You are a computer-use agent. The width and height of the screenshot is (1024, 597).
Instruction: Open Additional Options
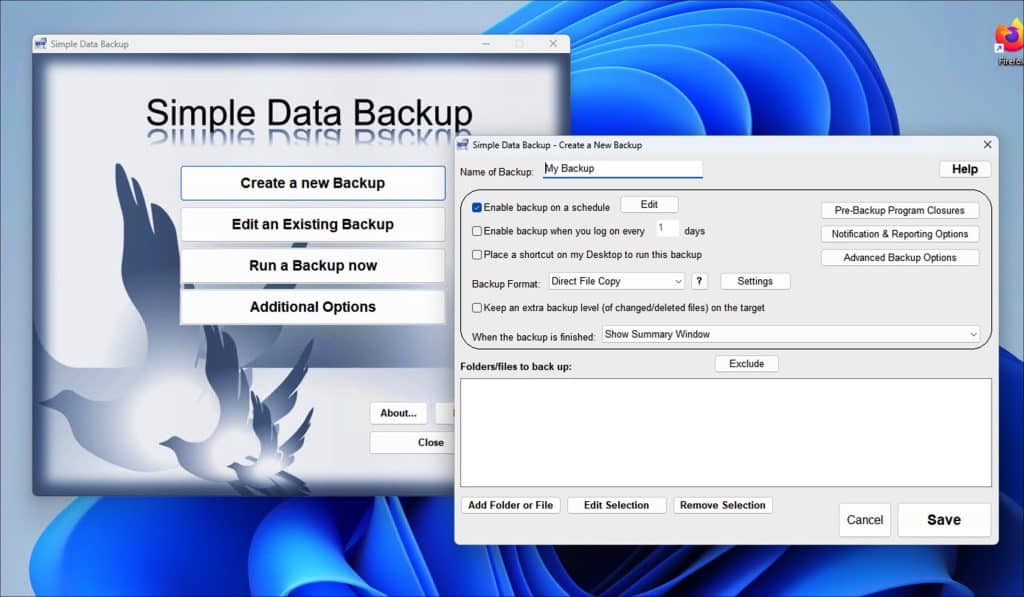(x=312, y=307)
